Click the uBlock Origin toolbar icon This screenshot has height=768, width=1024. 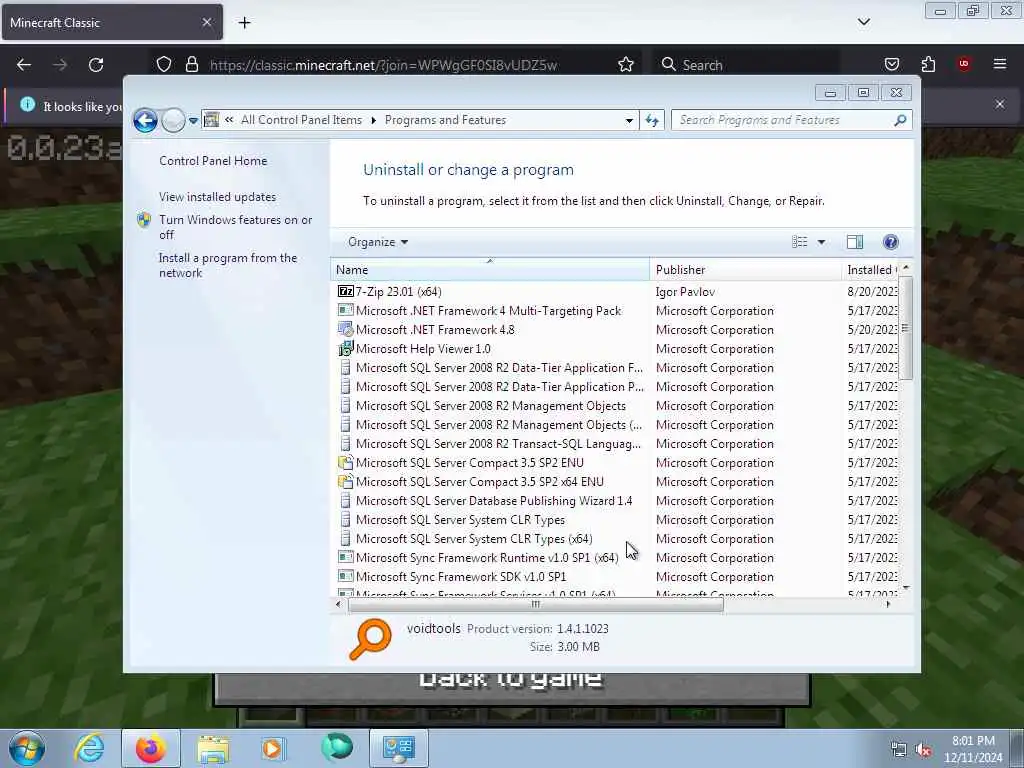click(963, 64)
